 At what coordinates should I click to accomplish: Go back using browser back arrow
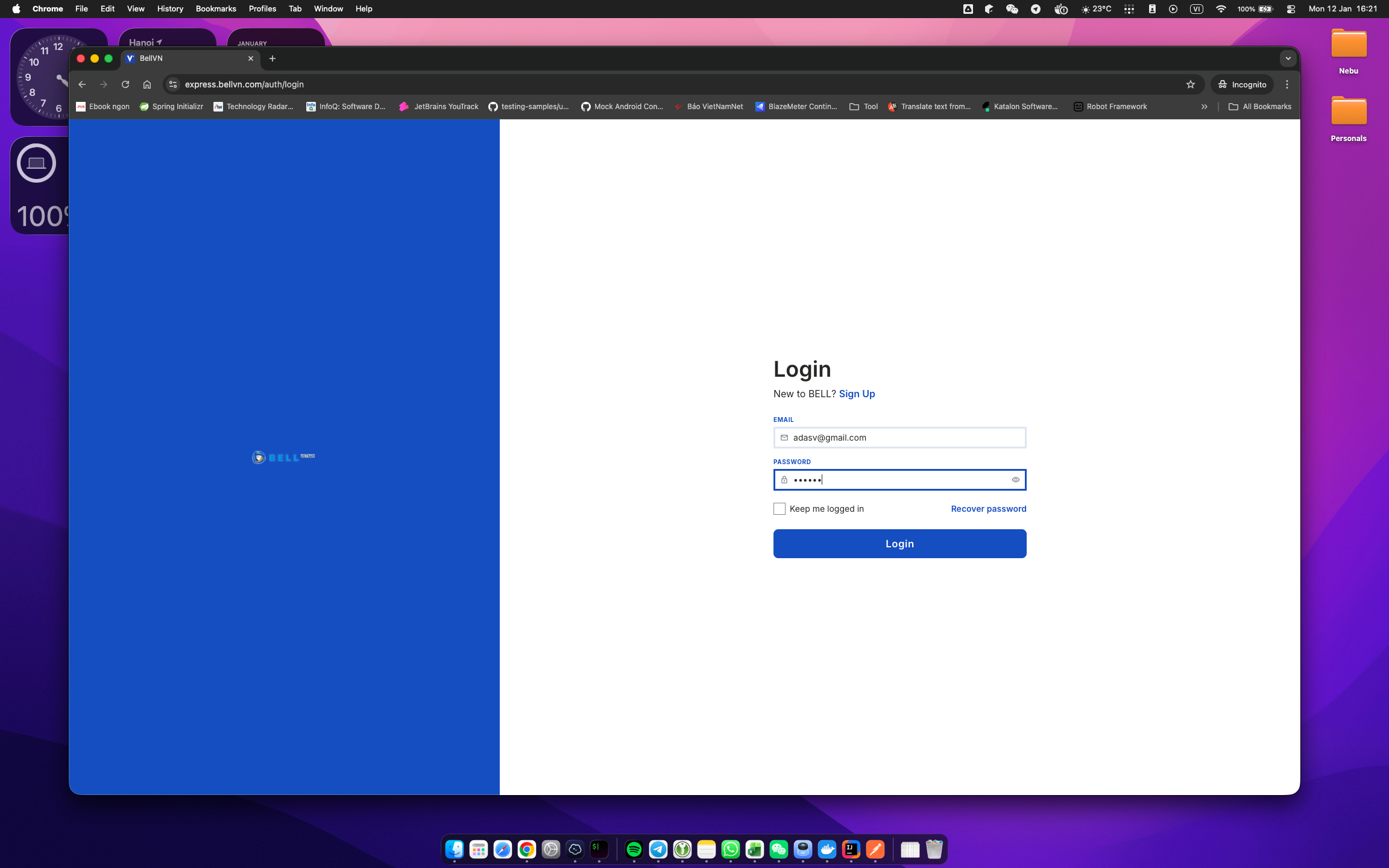(82, 84)
